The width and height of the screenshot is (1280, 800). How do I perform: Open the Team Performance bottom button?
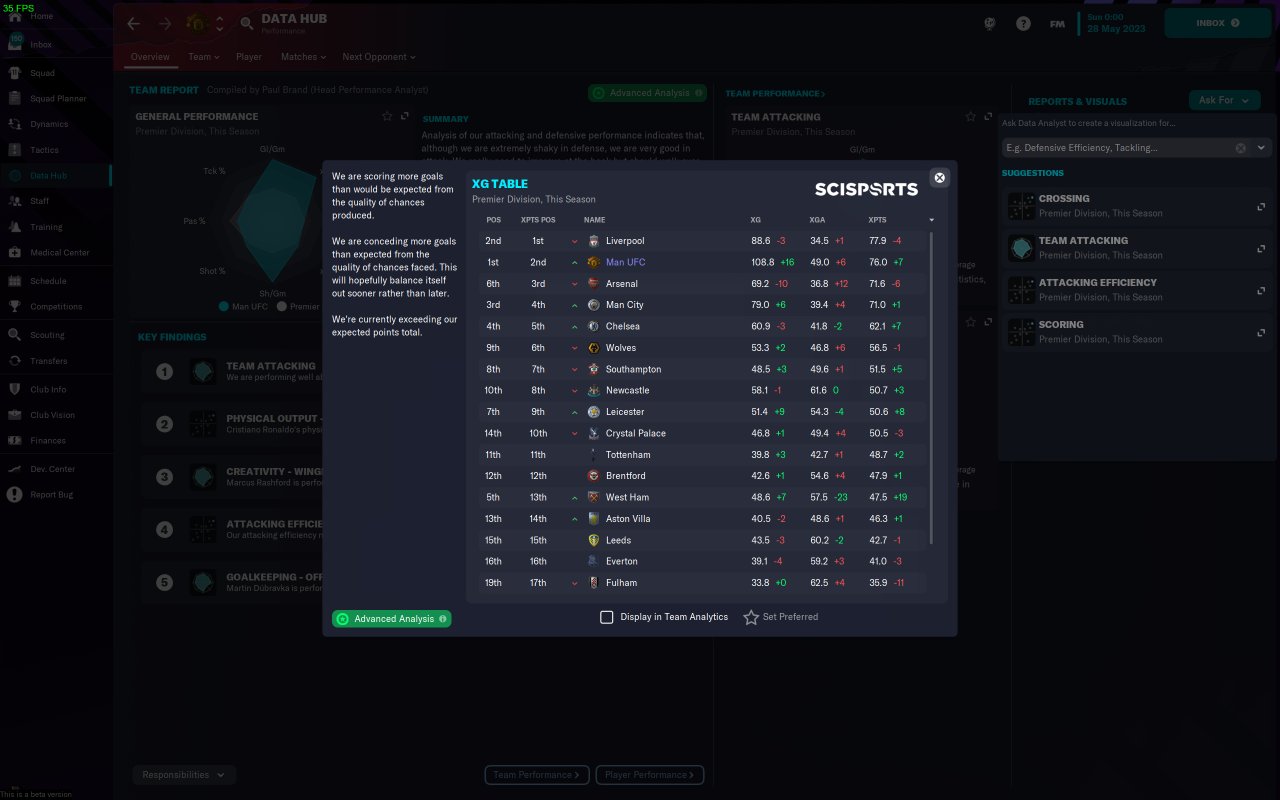[537, 775]
